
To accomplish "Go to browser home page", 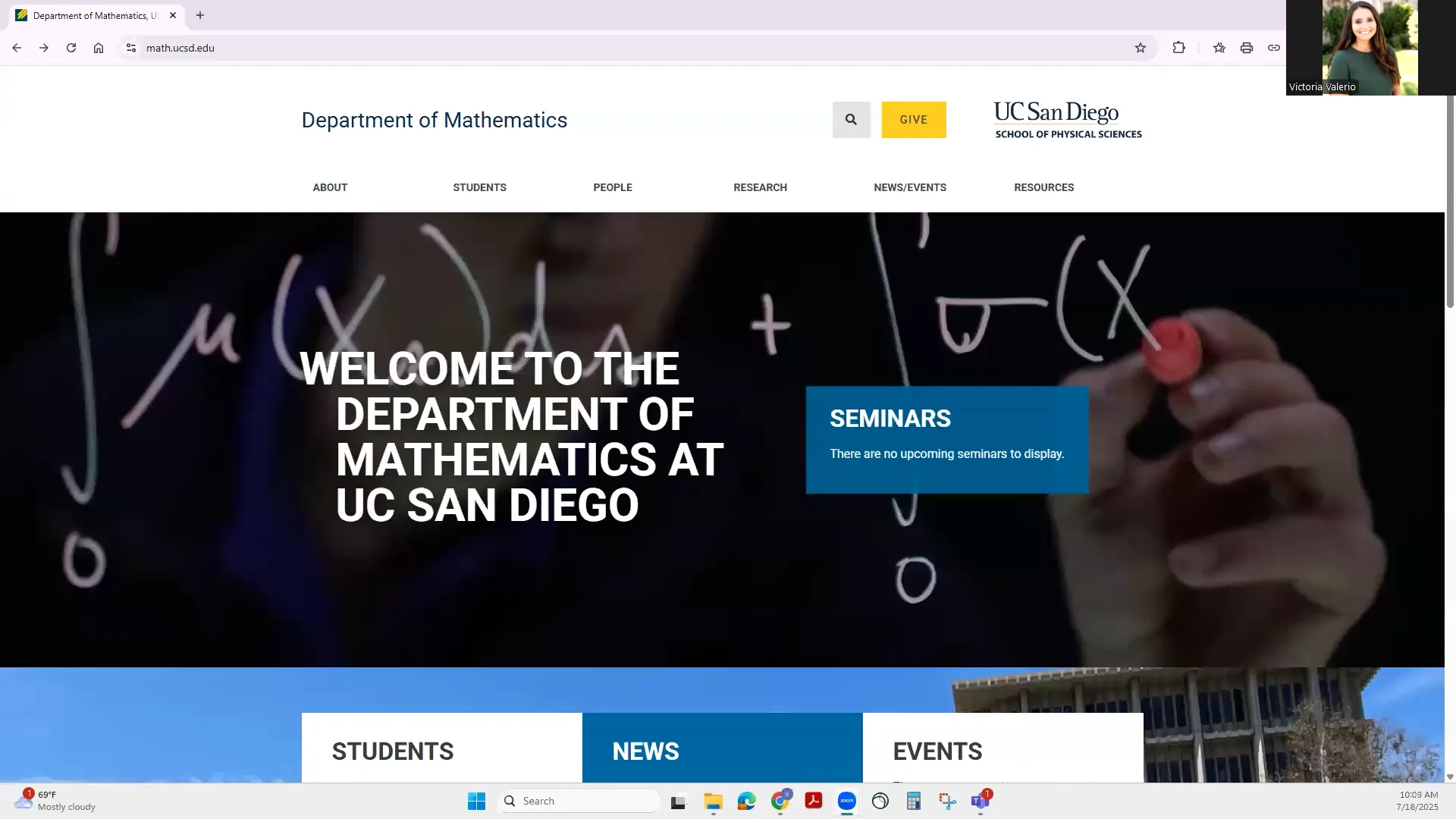I will click(x=99, y=48).
